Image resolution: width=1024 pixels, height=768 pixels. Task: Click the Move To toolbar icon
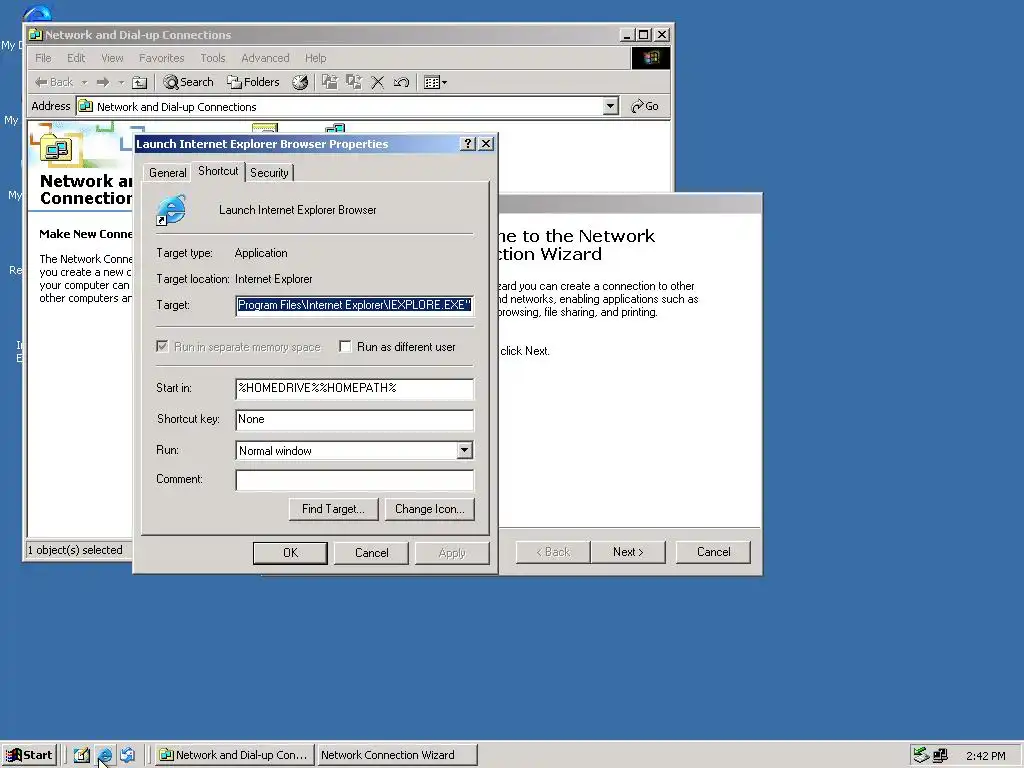(x=330, y=82)
